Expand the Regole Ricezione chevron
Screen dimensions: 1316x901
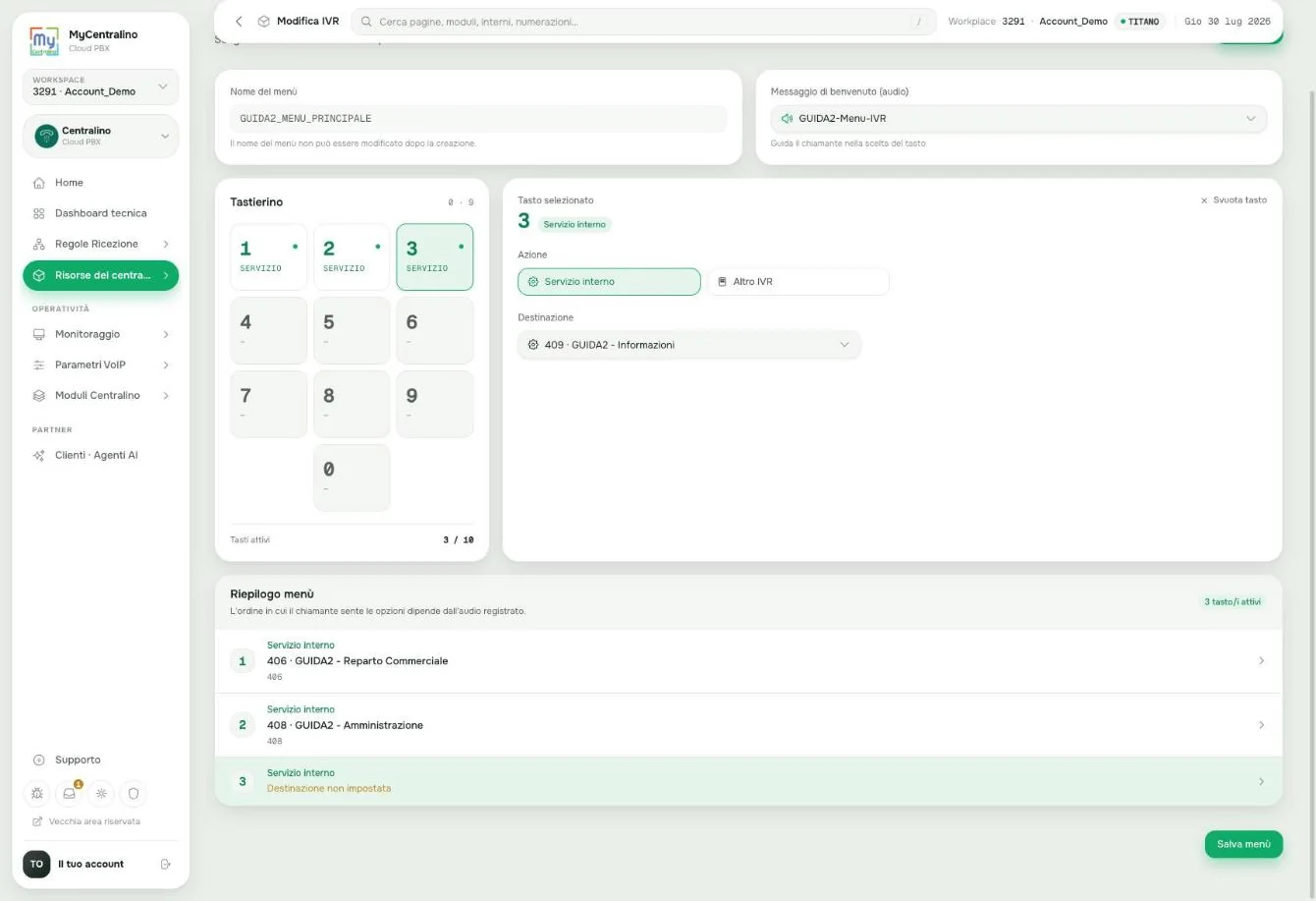pos(165,244)
